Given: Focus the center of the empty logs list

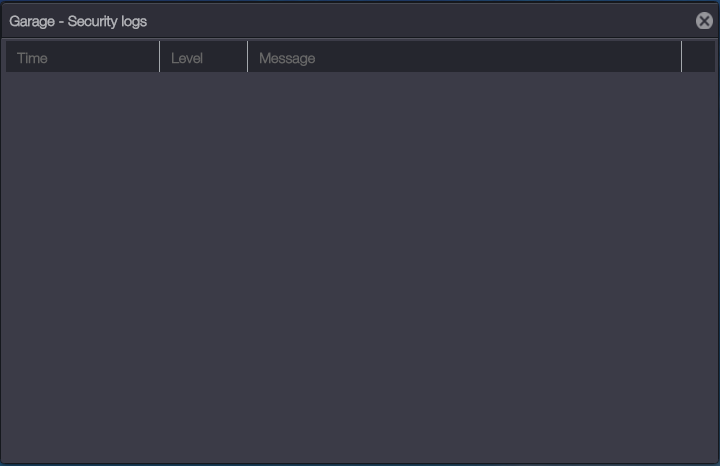Looking at the screenshot, I should click(360, 265).
